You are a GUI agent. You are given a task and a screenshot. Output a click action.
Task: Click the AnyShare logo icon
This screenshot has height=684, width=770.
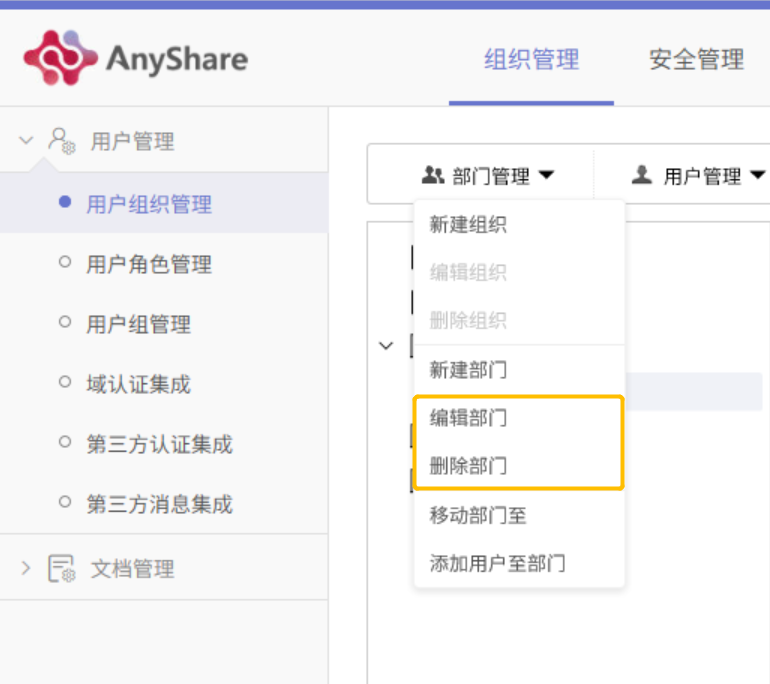(60, 58)
